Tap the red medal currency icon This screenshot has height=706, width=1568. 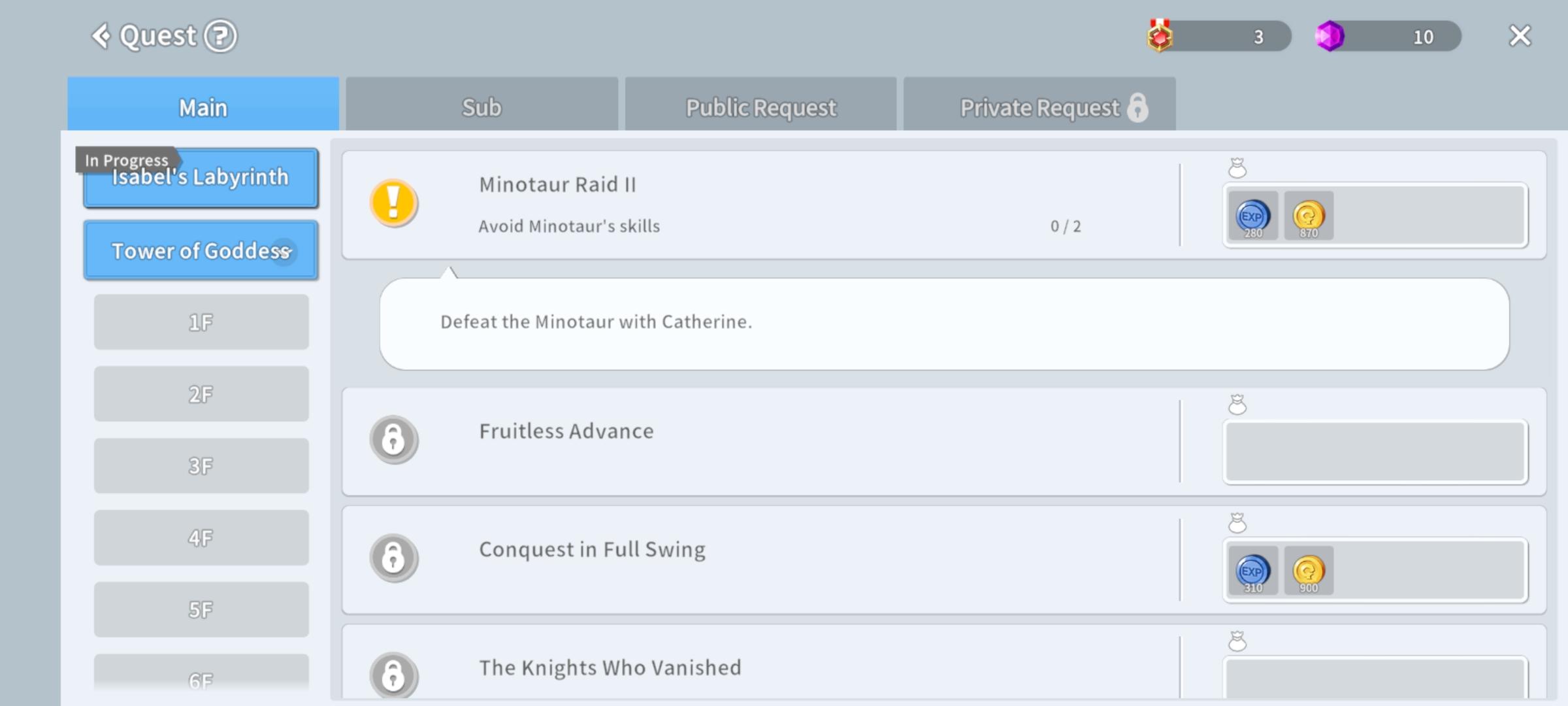point(1160,36)
